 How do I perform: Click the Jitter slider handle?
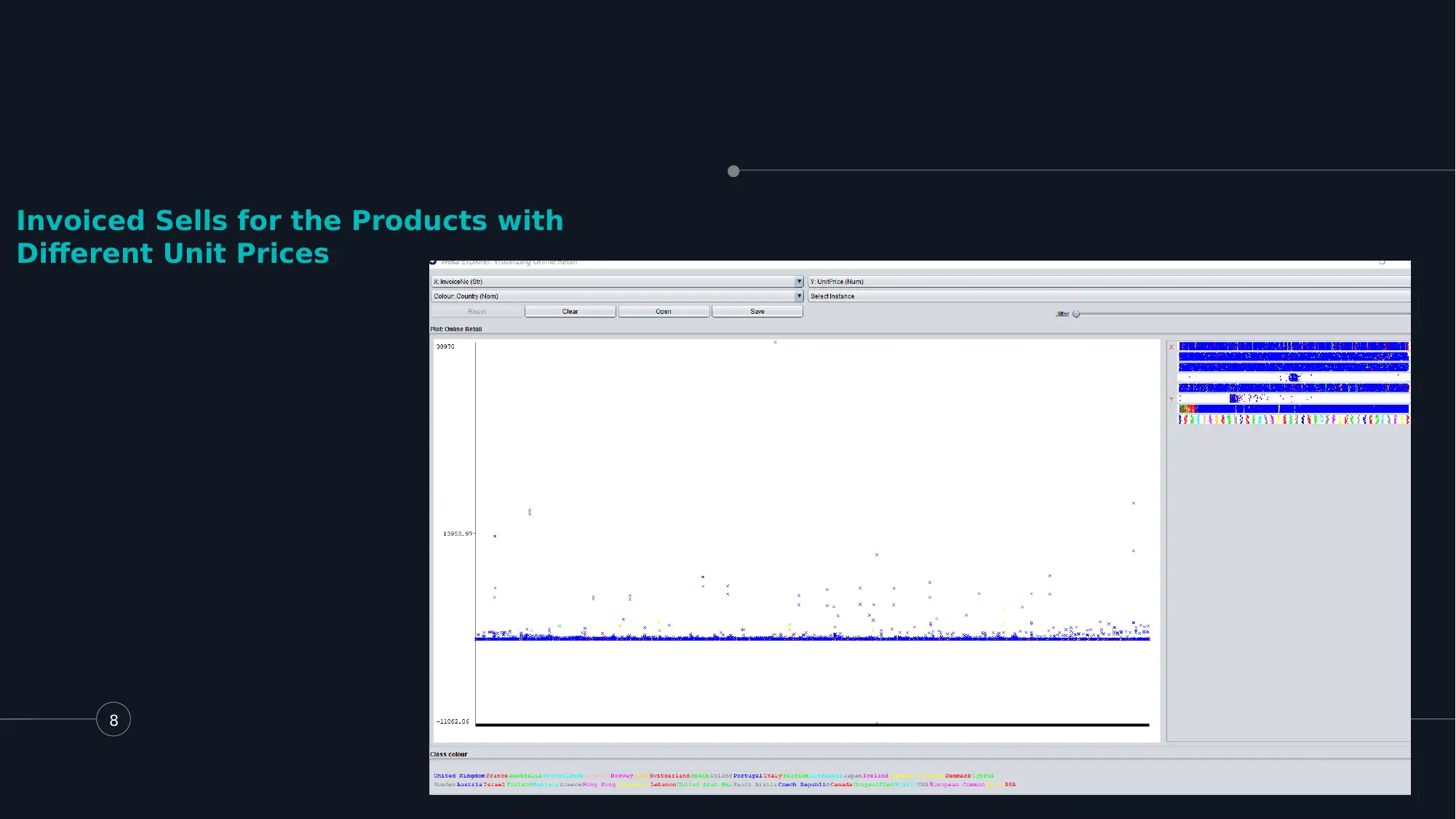pos(1076,314)
